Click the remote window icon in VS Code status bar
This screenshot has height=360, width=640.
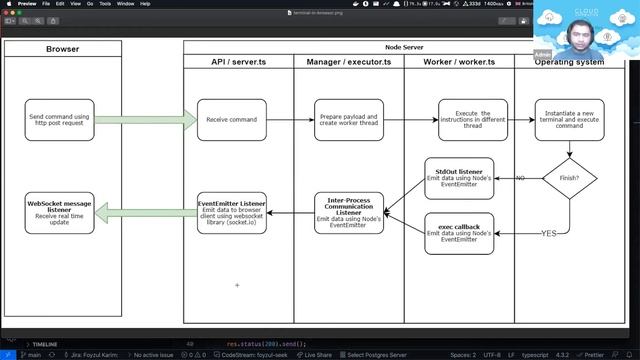point(8,355)
